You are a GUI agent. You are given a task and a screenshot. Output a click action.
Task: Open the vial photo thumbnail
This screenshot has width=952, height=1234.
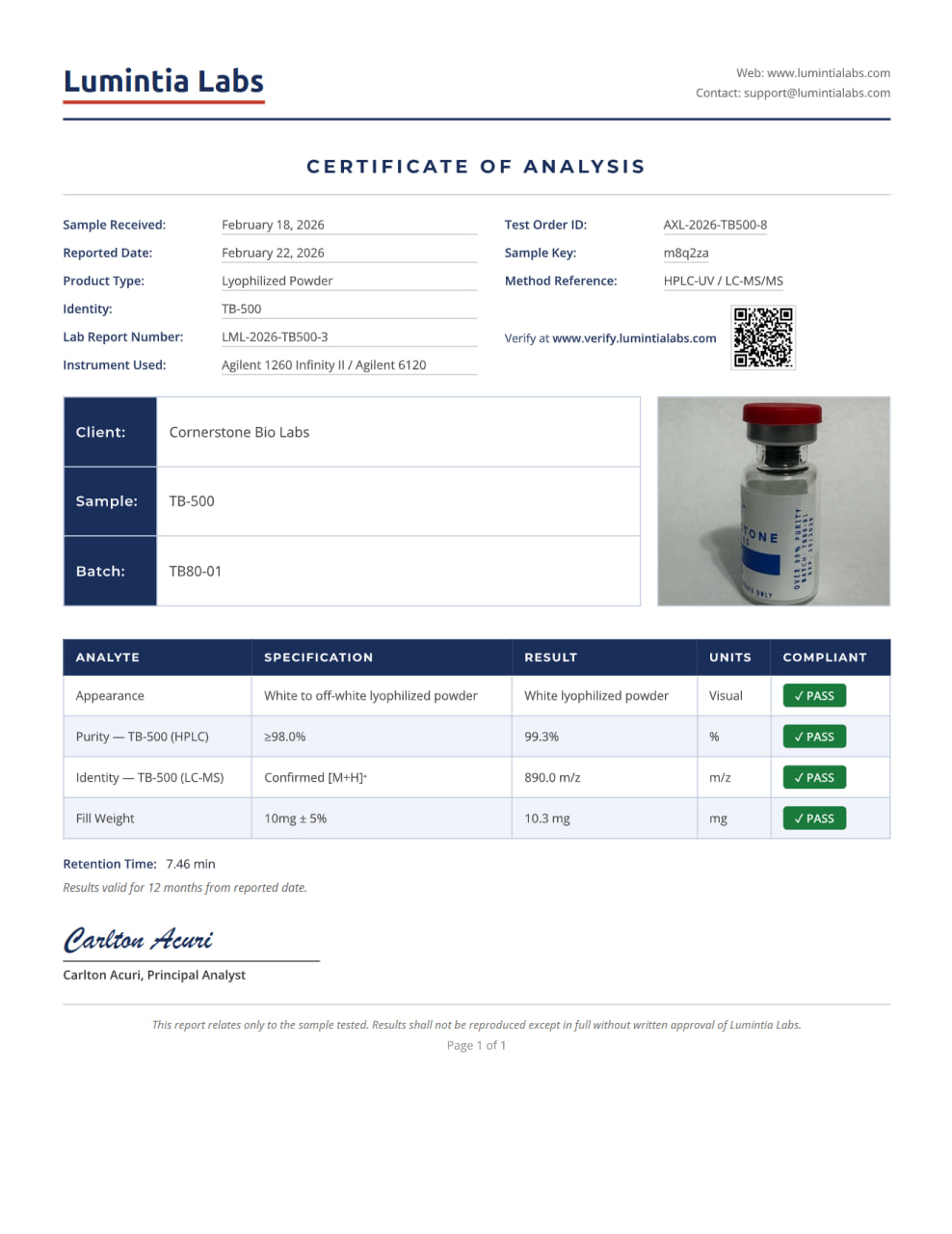coord(774,501)
